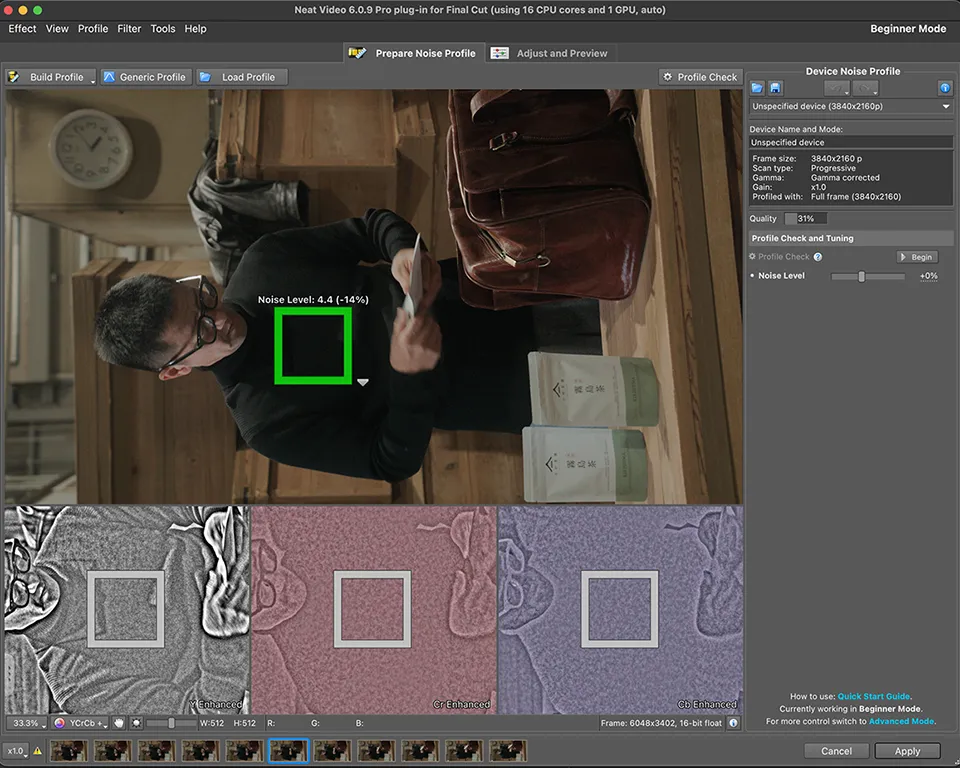Expand the Unspecified device profile dropdown

[945, 106]
